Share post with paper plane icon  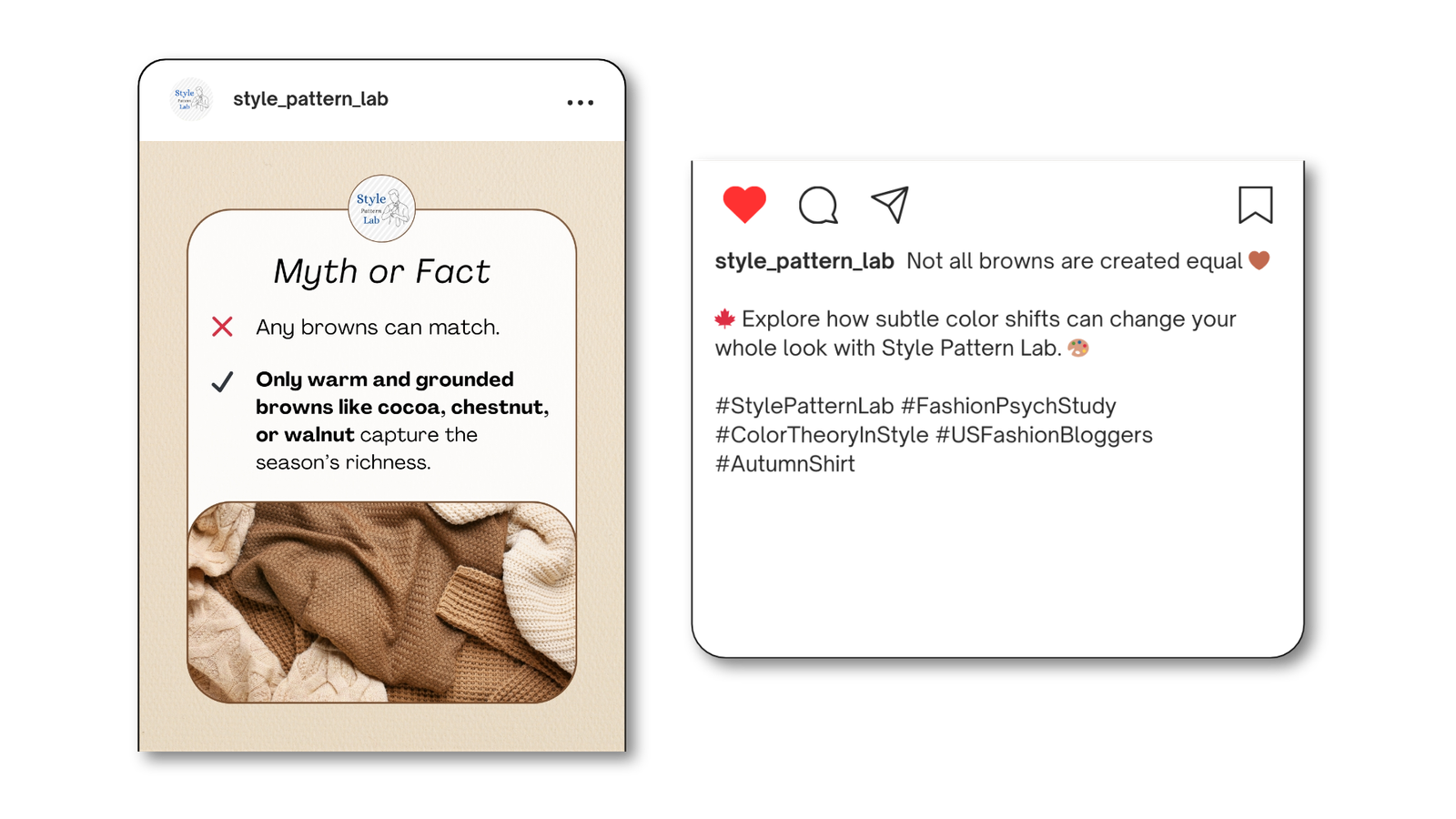[890, 205]
